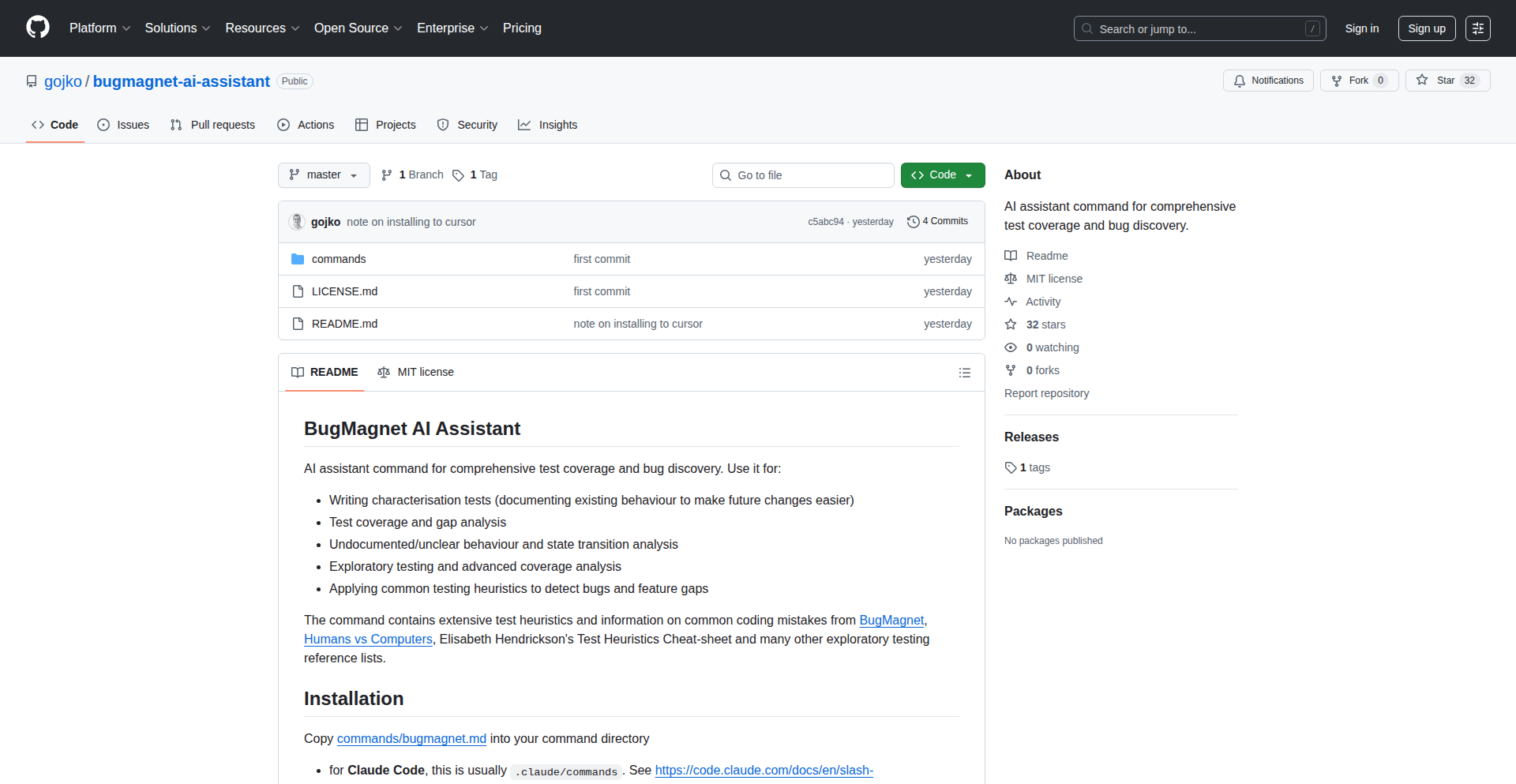Open the Pricing menu item
This screenshot has width=1516, height=784.
(x=522, y=28)
